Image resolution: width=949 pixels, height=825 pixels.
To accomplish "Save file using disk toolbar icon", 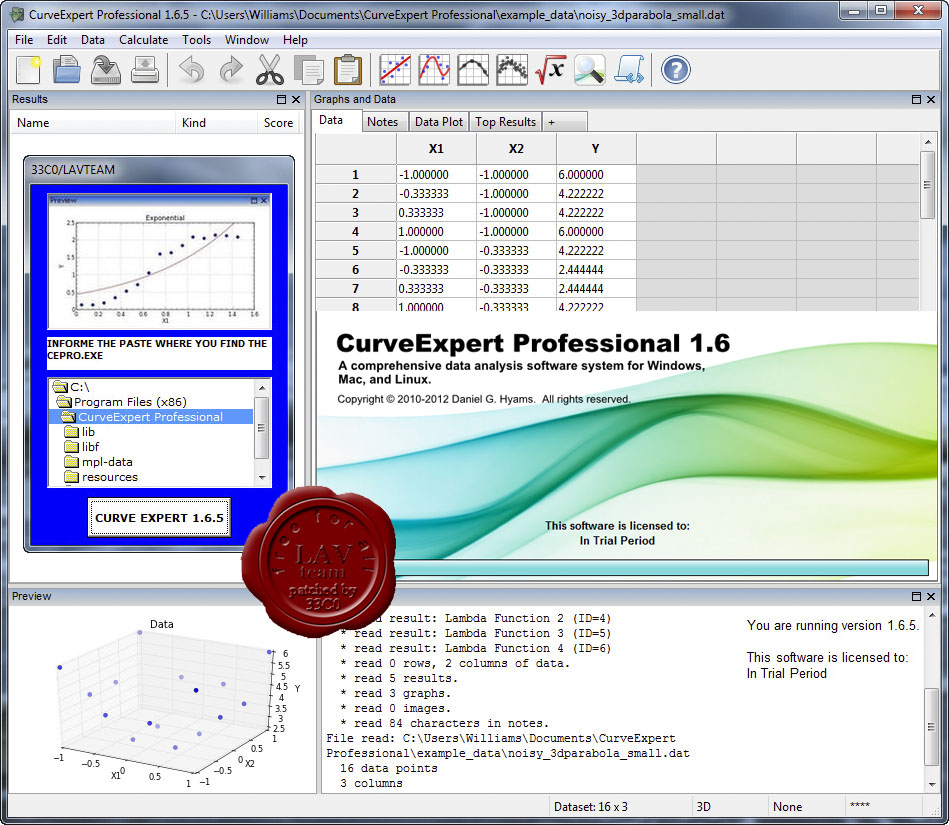I will point(105,70).
